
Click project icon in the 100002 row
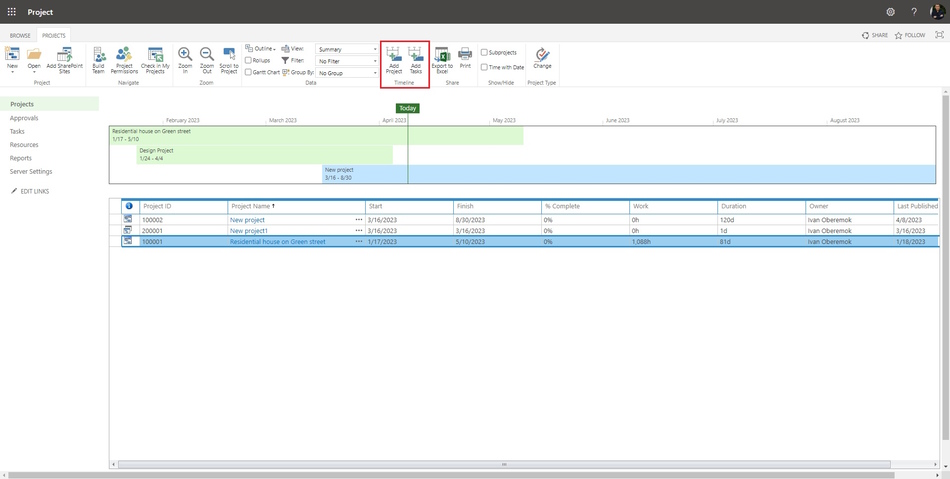point(128,220)
